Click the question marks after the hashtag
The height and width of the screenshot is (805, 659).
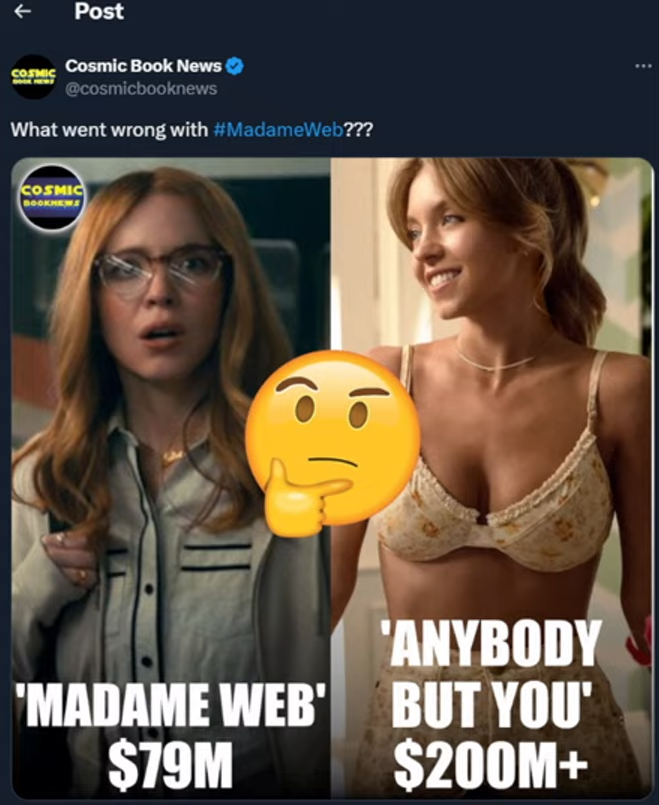click(x=358, y=129)
